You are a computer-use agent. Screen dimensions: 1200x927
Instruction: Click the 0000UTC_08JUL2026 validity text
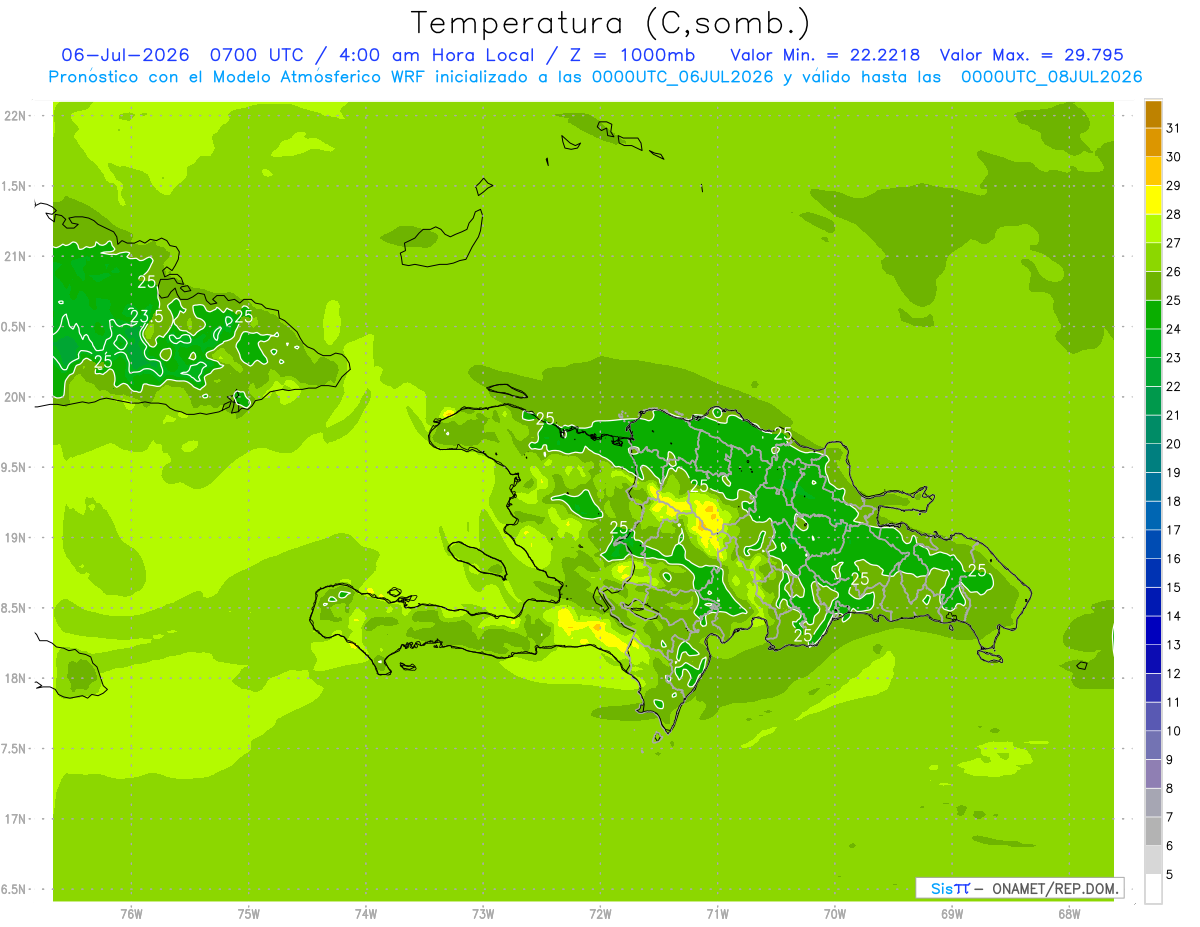[1051, 77]
